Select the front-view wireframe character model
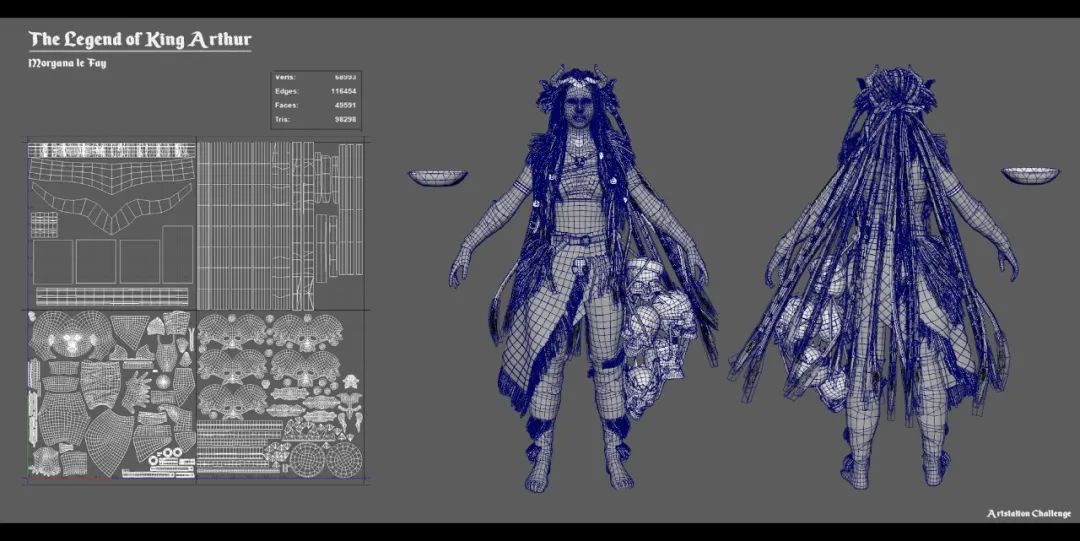The image size is (1080, 541). (x=584, y=279)
